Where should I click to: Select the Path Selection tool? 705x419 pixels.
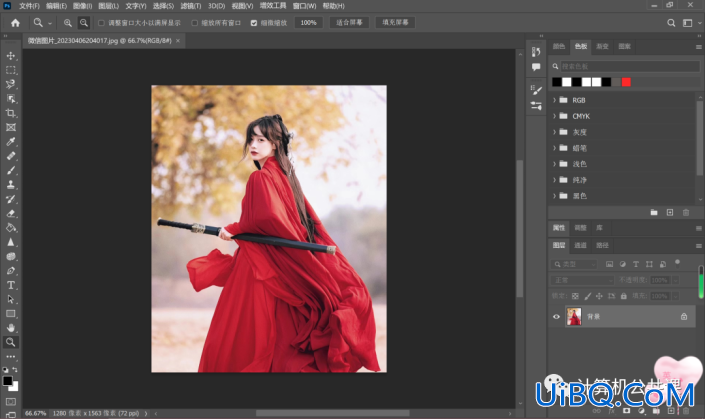[11, 299]
